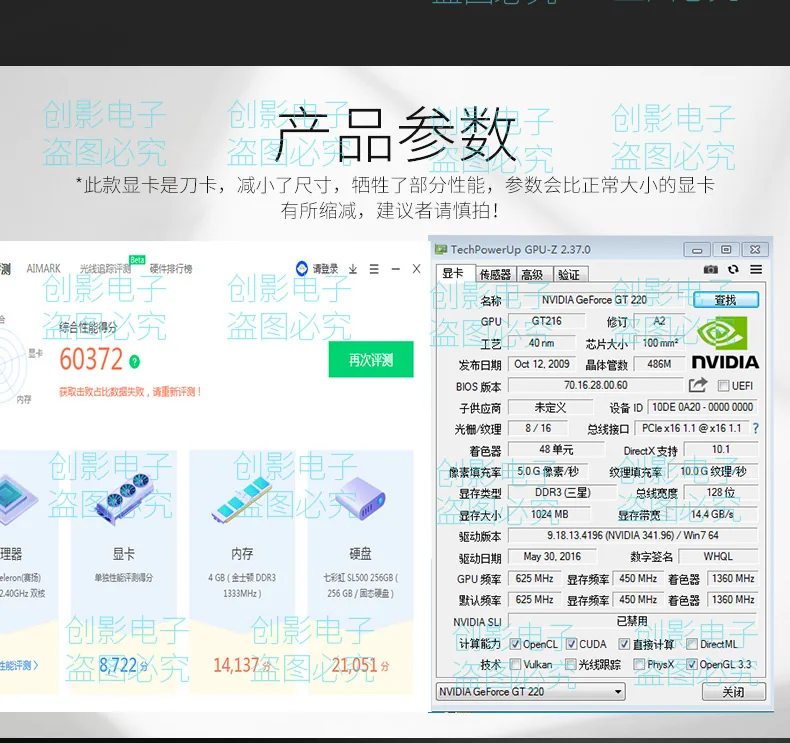Click the 48 单元 shaders value

[556, 449]
